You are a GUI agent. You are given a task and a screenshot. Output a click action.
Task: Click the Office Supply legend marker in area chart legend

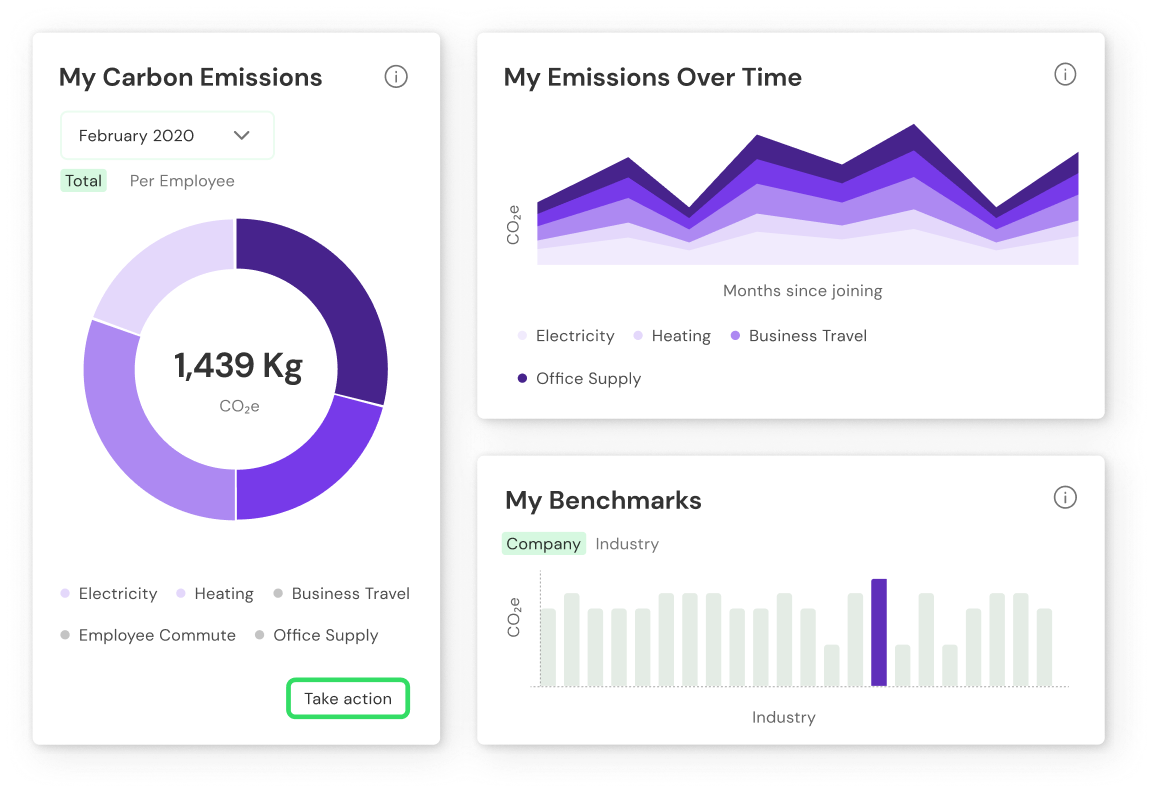tap(524, 378)
